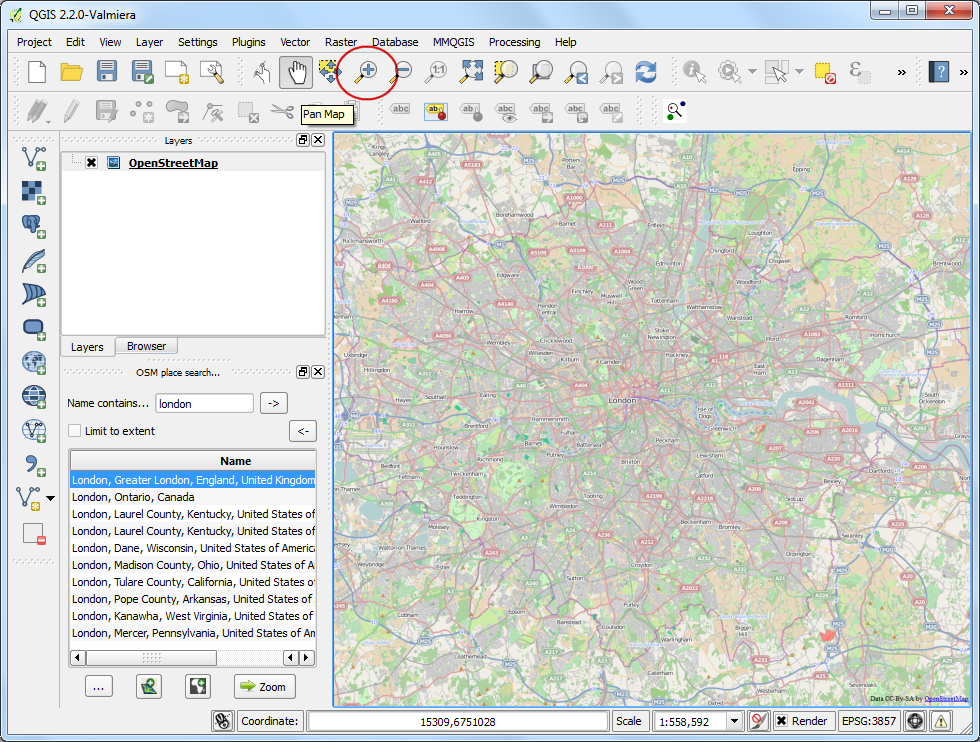Save the project with the floppy disk icon
The height and width of the screenshot is (742, 980).
click(107, 71)
